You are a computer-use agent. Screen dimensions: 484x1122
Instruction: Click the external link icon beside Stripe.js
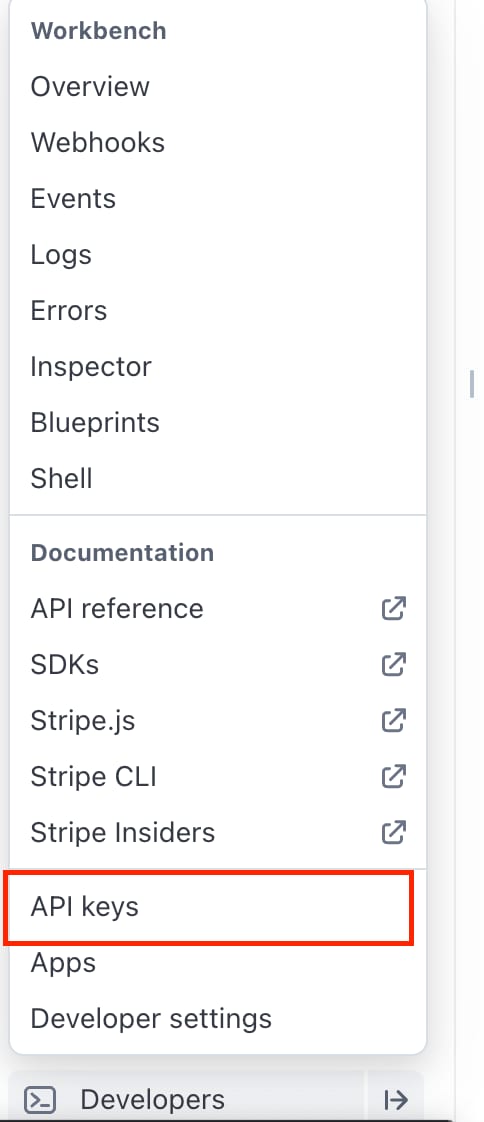(394, 720)
